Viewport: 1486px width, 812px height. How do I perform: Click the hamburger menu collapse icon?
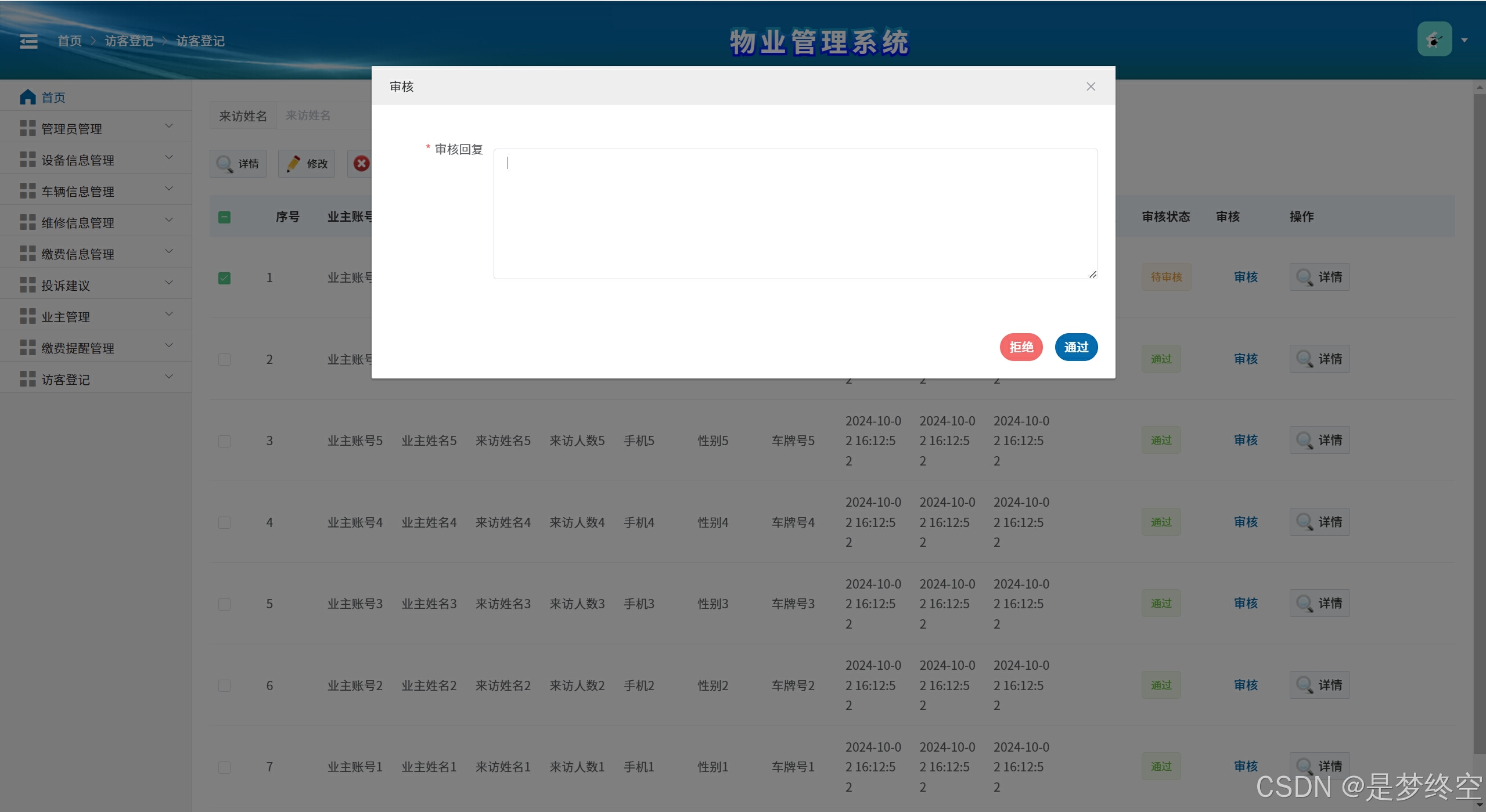pyautogui.click(x=28, y=41)
